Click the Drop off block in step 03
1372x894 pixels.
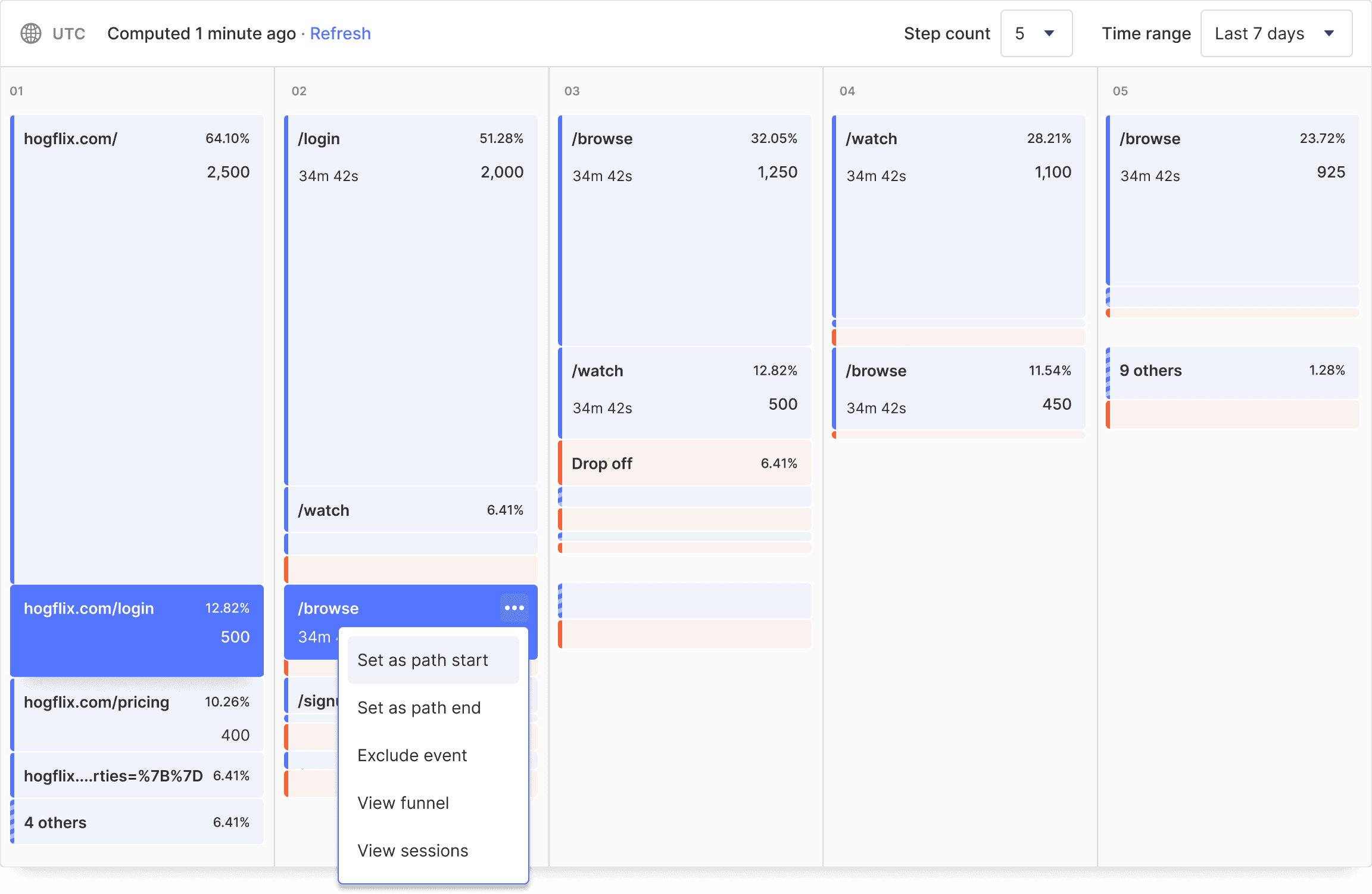tap(685, 463)
